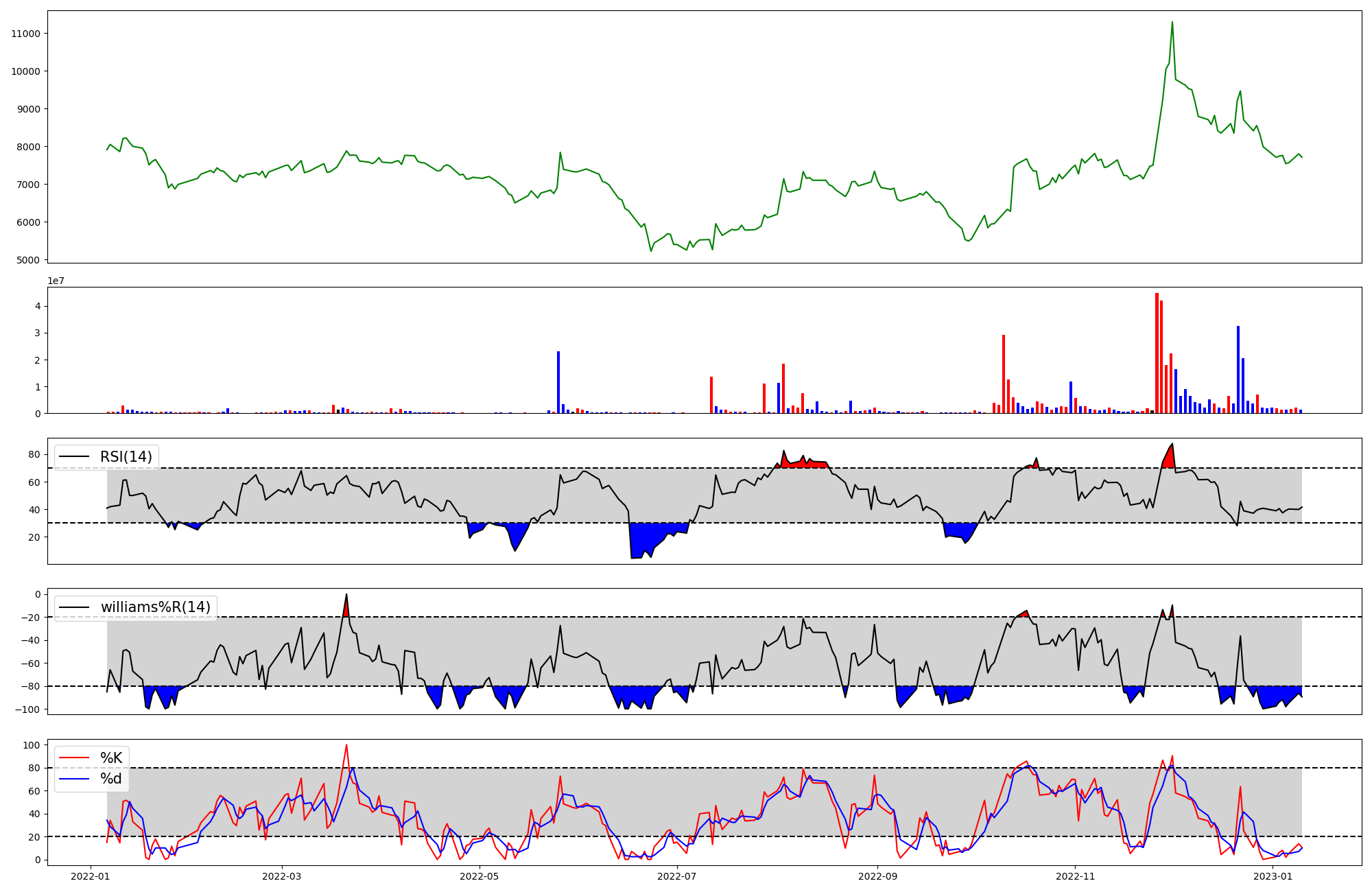Image resolution: width=1372 pixels, height=892 pixels.
Task: Click the 2022-01 x-axis date label
Action: (x=91, y=876)
